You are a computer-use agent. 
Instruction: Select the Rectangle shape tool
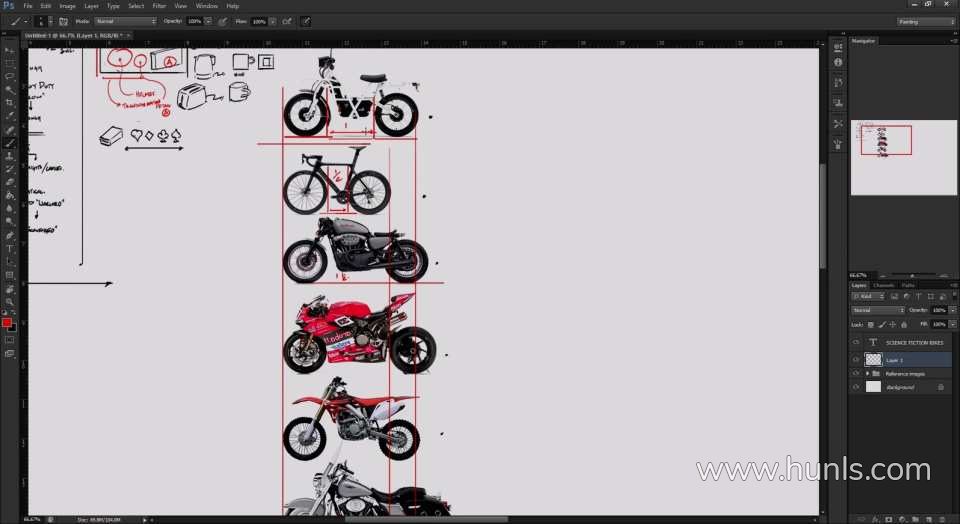9,275
